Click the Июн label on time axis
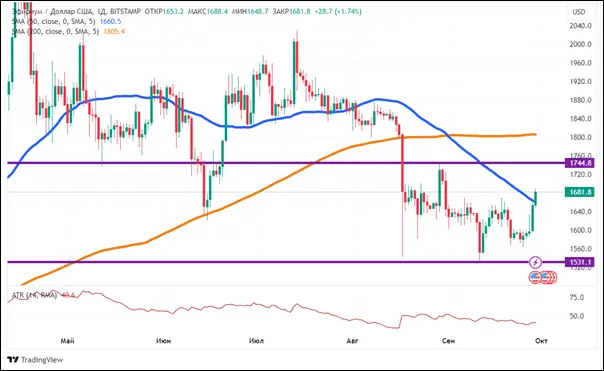The width and height of the screenshot is (604, 371). pos(164,341)
